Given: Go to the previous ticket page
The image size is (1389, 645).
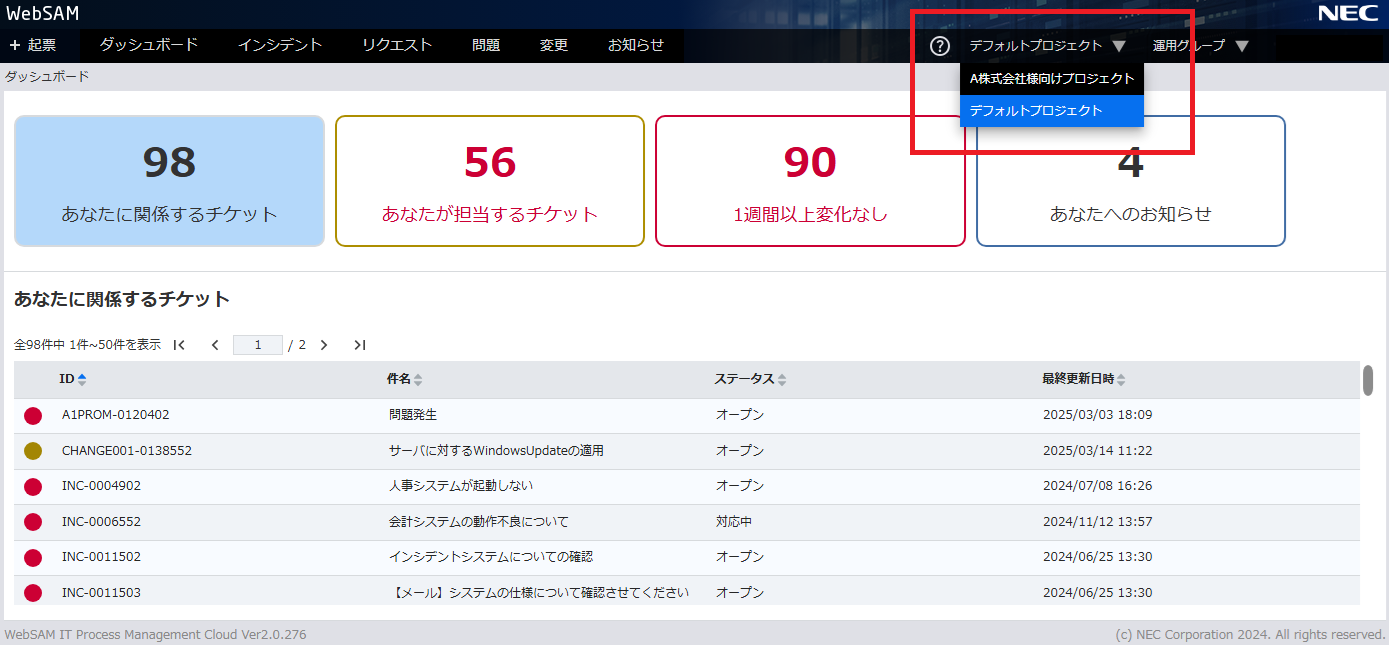Looking at the screenshot, I should tap(215, 345).
